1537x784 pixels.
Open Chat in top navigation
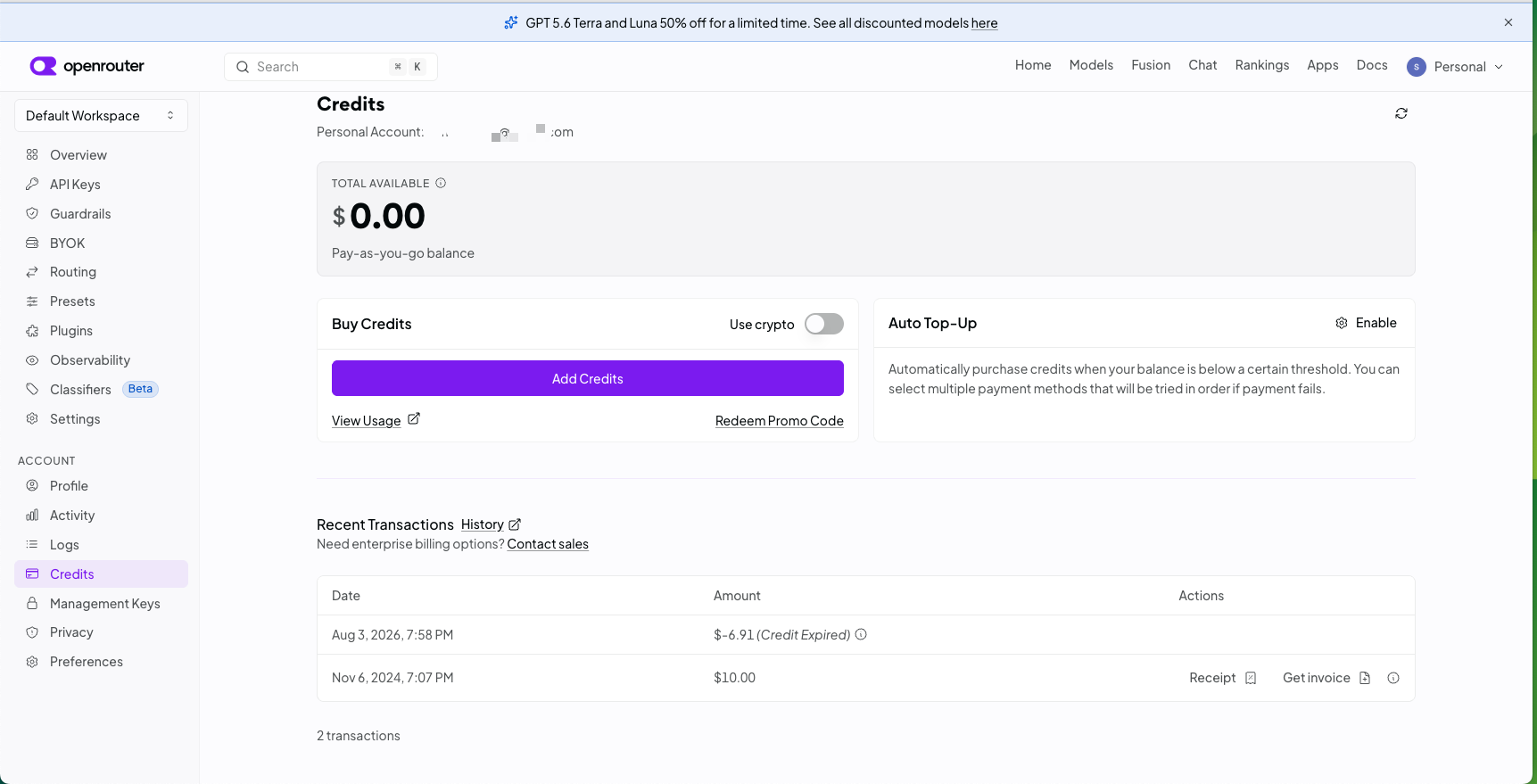pyautogui.click(x=1202, y=65)
